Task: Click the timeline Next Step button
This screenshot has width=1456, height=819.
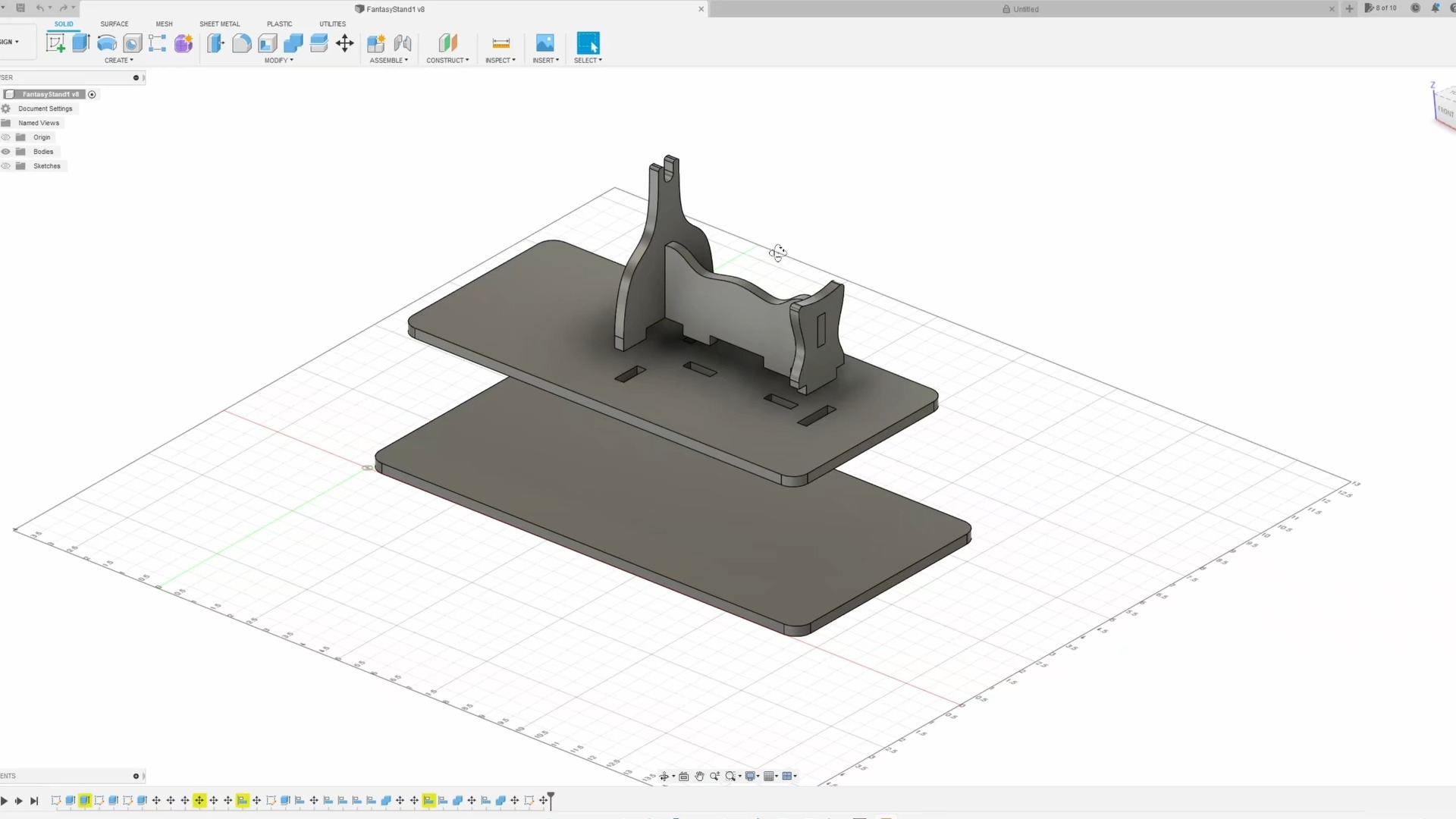Action: coord(19,801)
